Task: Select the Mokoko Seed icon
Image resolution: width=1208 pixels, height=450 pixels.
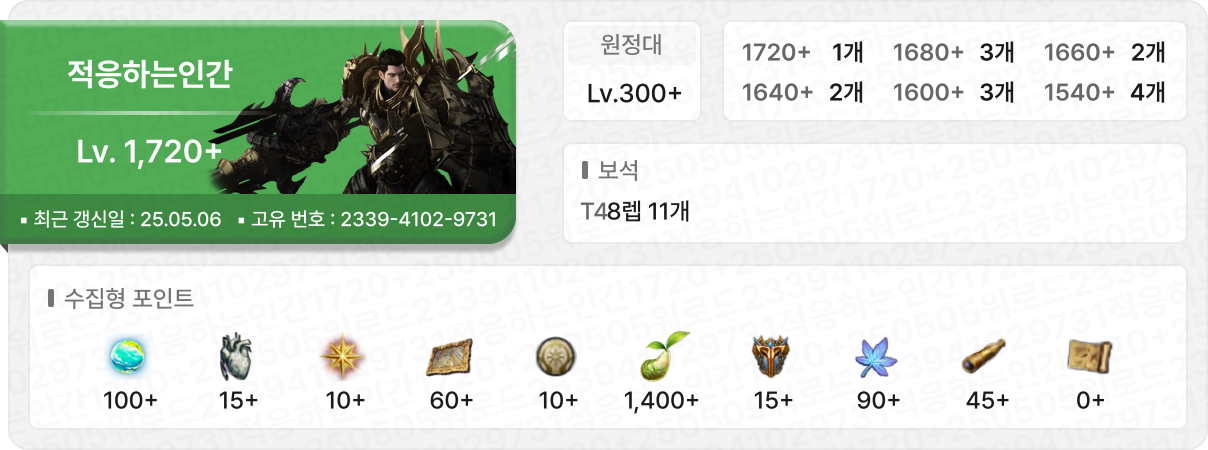Action: point(662,354)
